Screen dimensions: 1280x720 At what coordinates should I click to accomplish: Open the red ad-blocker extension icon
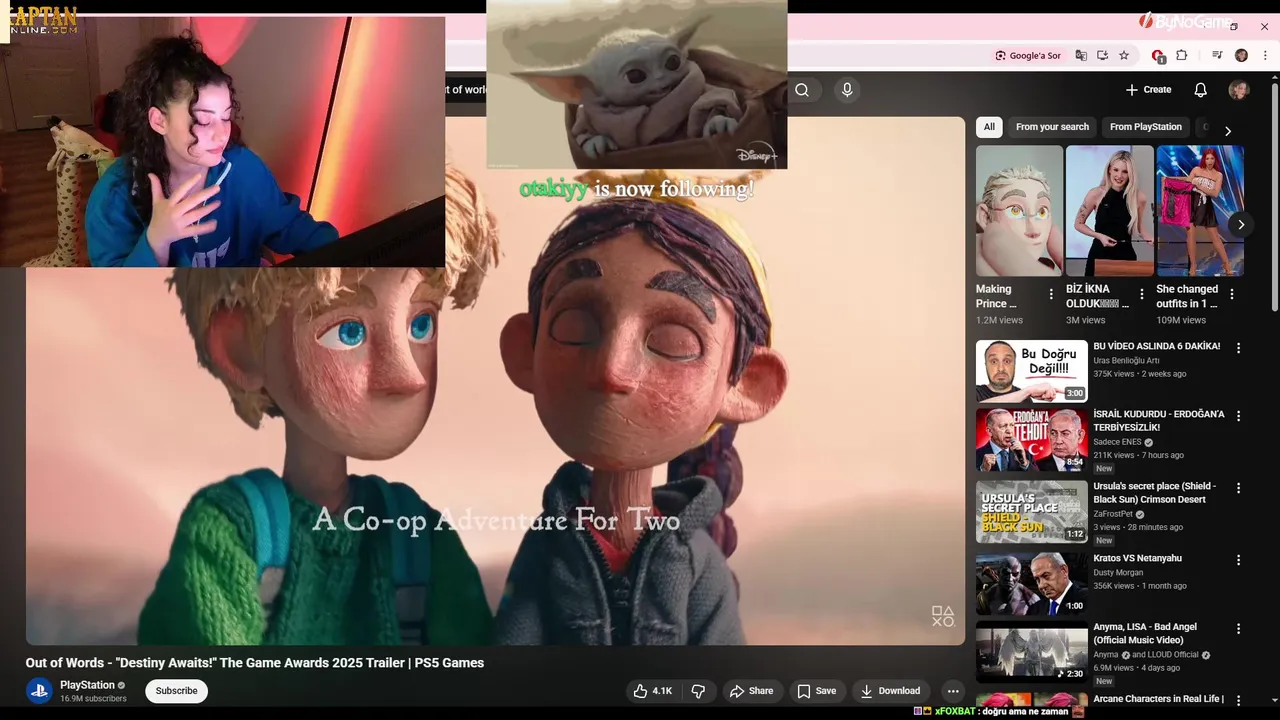coord(1158,56)
